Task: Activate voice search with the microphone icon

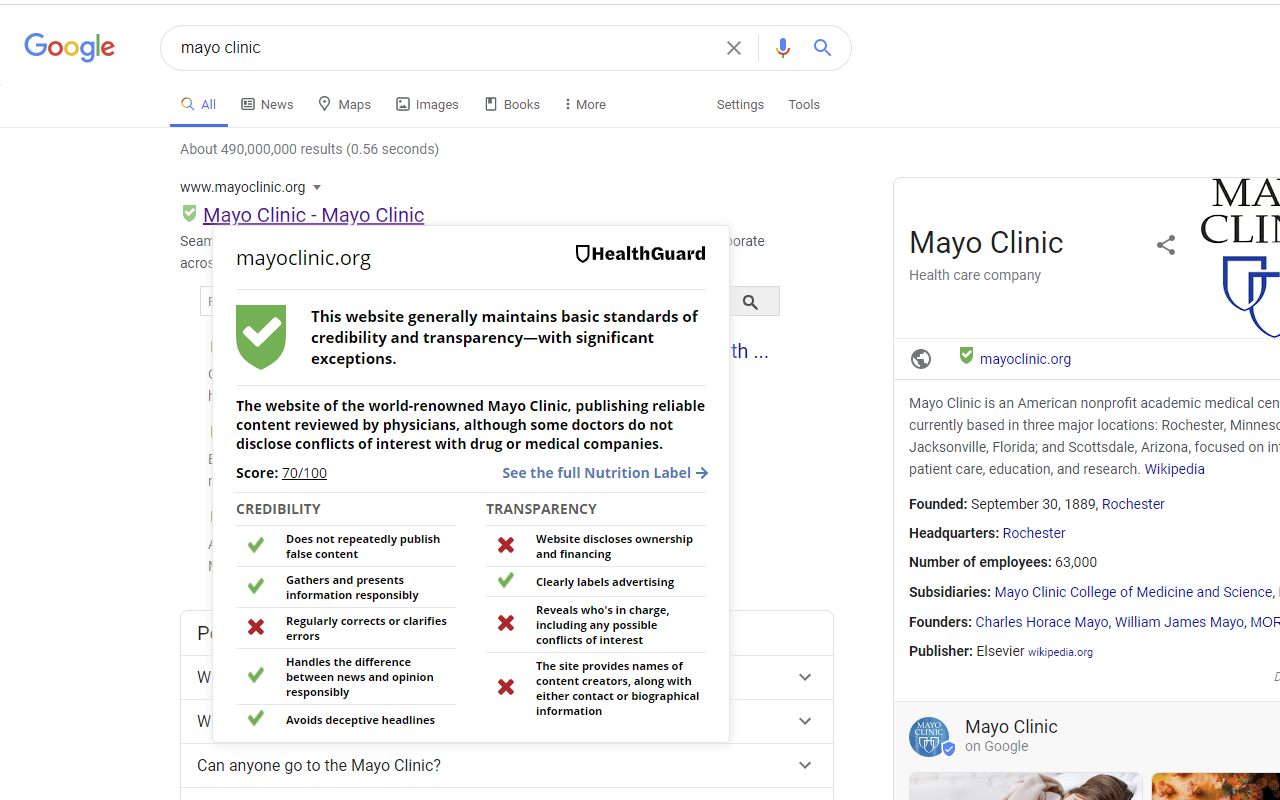Action: (x=782, y=47)
